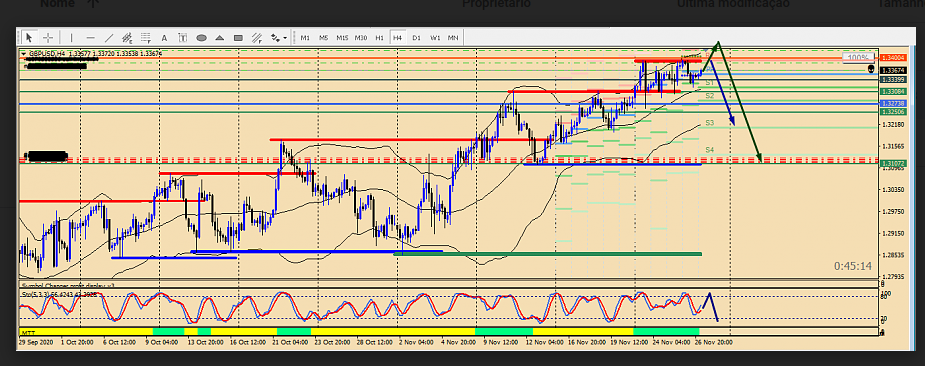The width and height of the screenshot is (925, 366).
Task: Click the 0:45:14 candle timer
Action: pyautogui.click(x=852, y=266)
